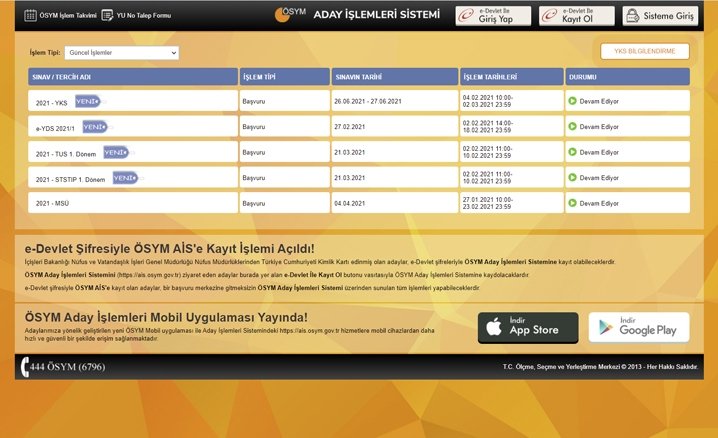This screenshot has height=438, width=718.
Task: Click green status icon in STSTIP row
Action: [572, 178]
